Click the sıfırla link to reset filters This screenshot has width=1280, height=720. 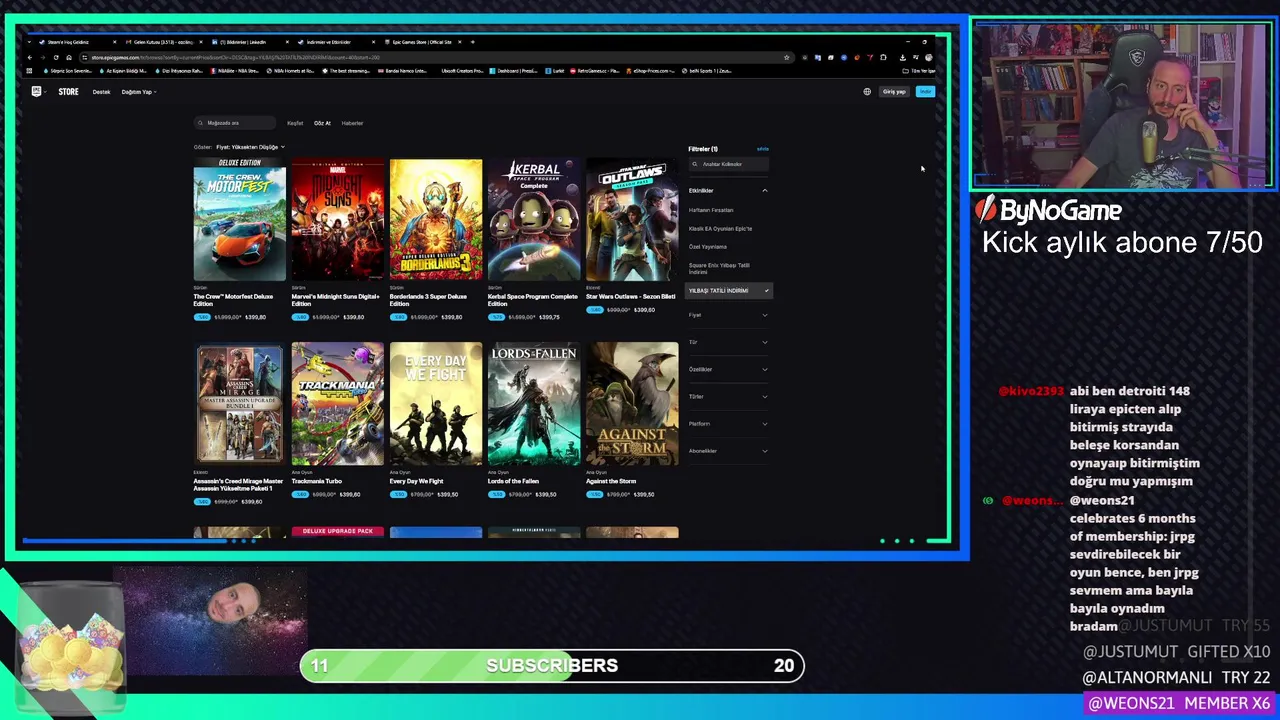[x=763, y=149]
